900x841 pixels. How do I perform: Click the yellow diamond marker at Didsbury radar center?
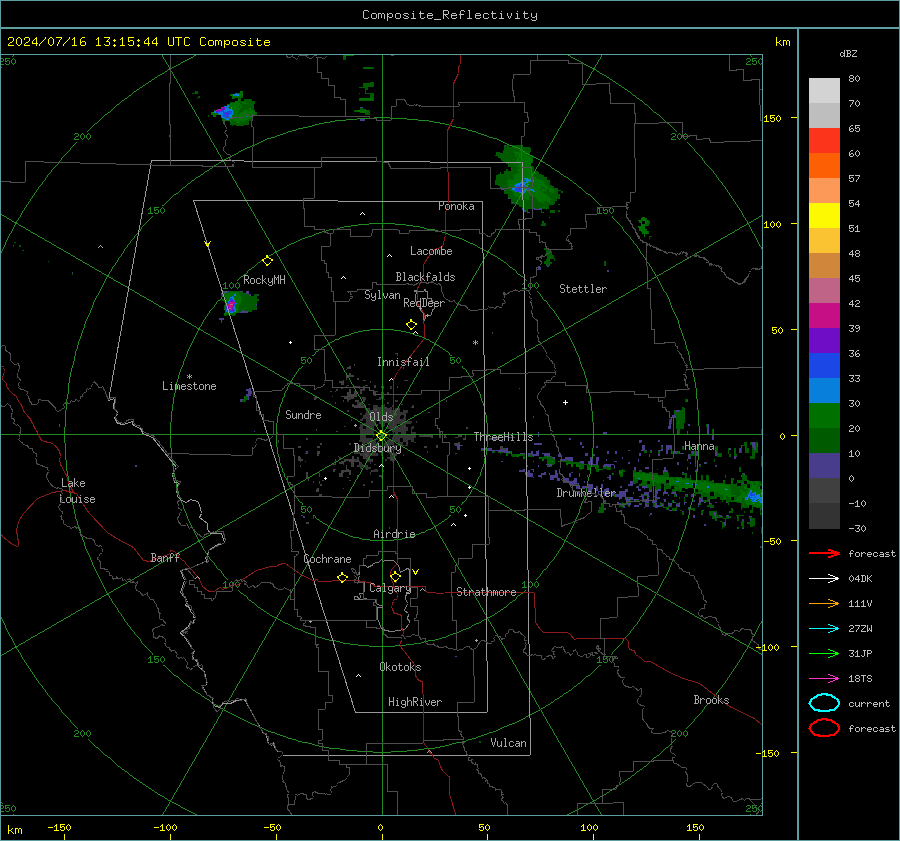(x=381, y=436)
